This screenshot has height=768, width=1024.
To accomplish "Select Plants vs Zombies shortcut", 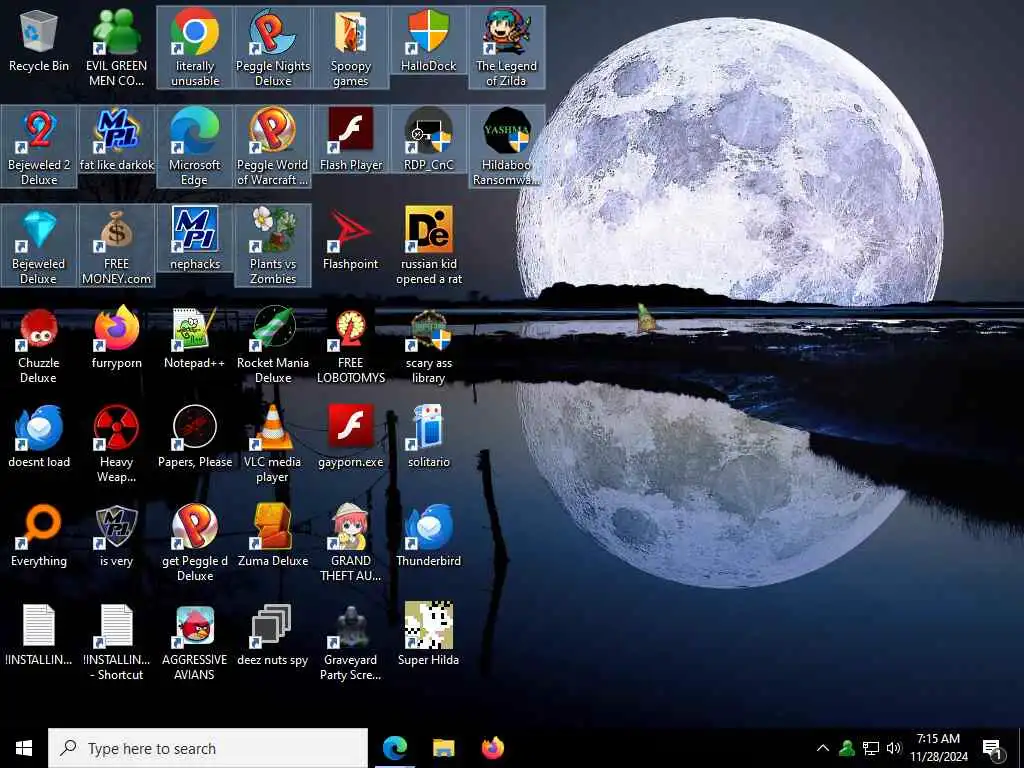I will point(273,246).
